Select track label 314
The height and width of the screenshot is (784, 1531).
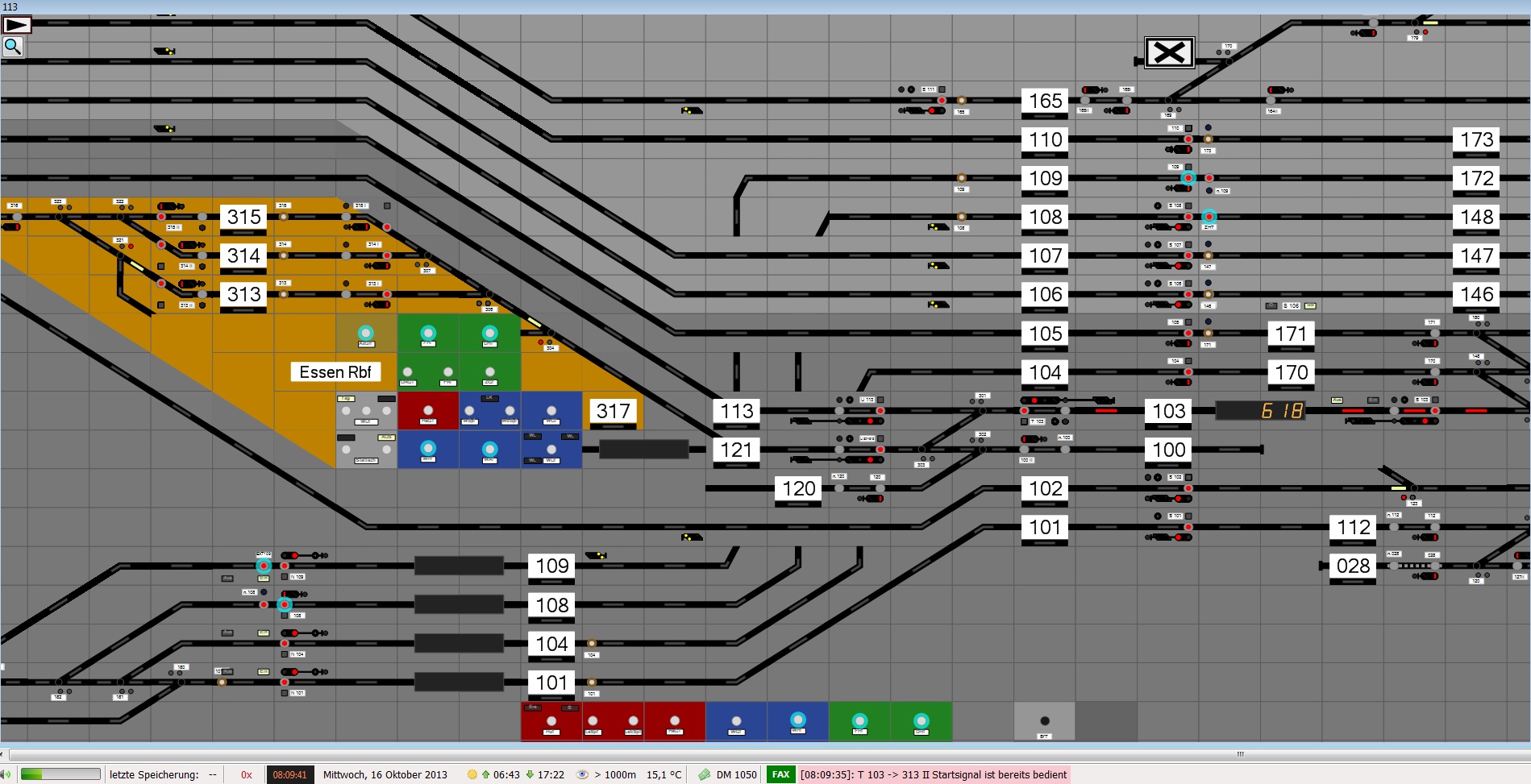(243, 255)
